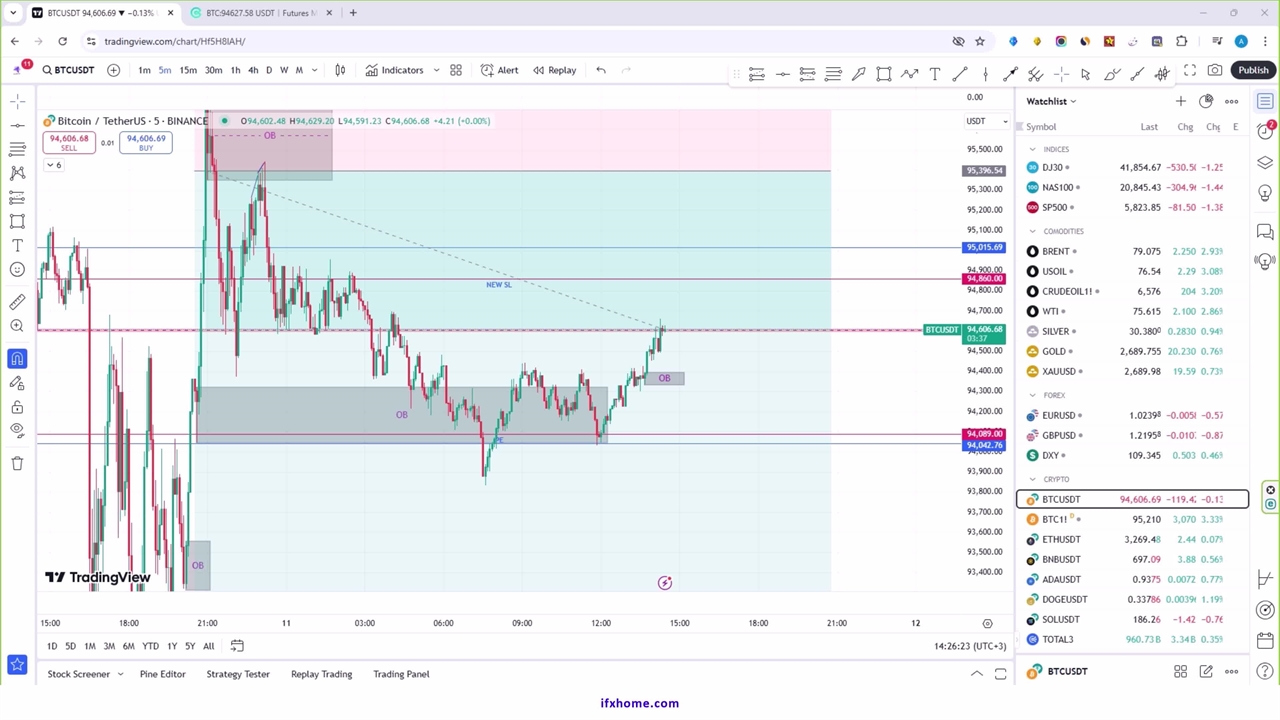Select the rectangle shape in favorites toolbar
1280x720 pixels.
point(884,73)
